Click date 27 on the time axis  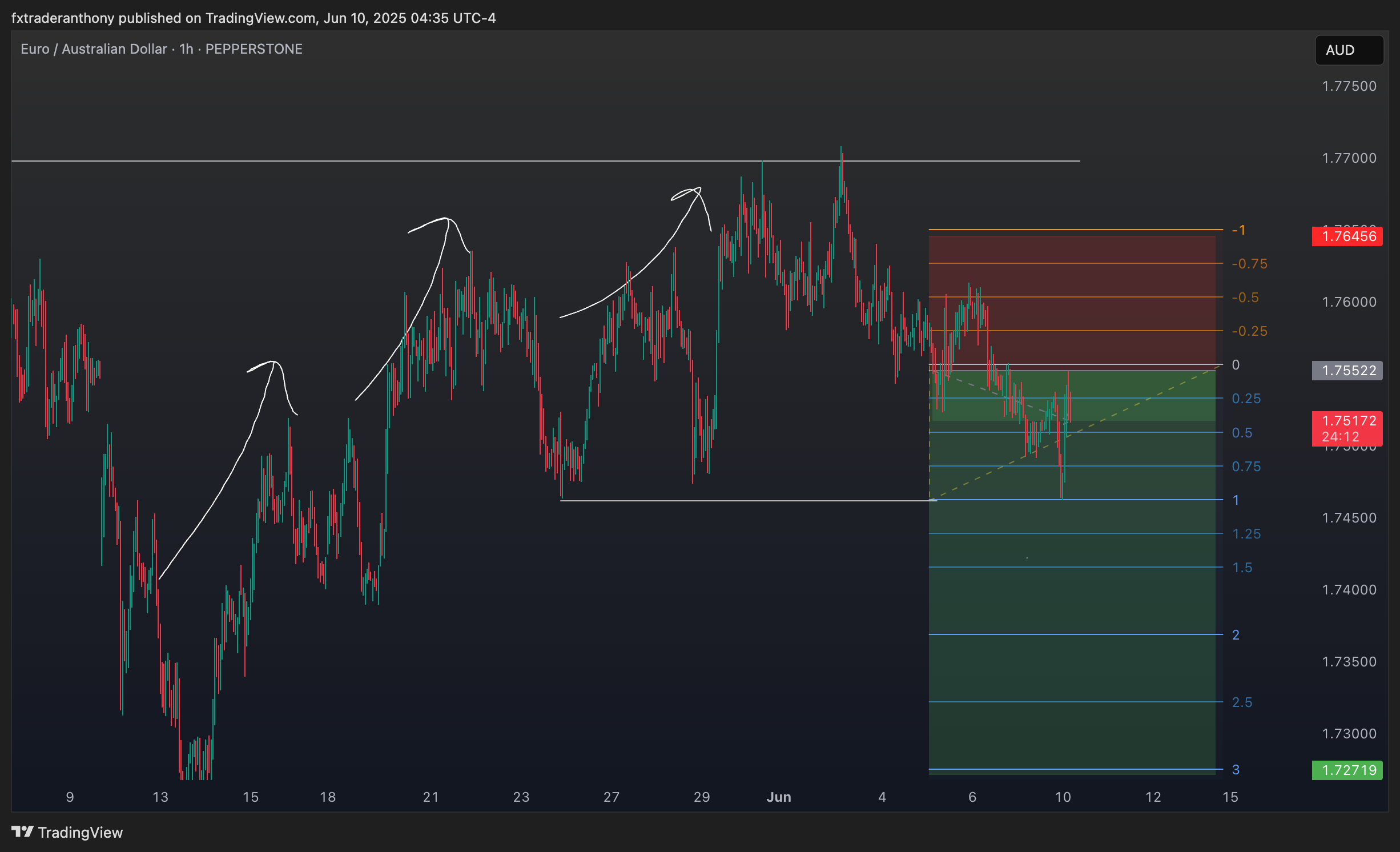point(612,797)
